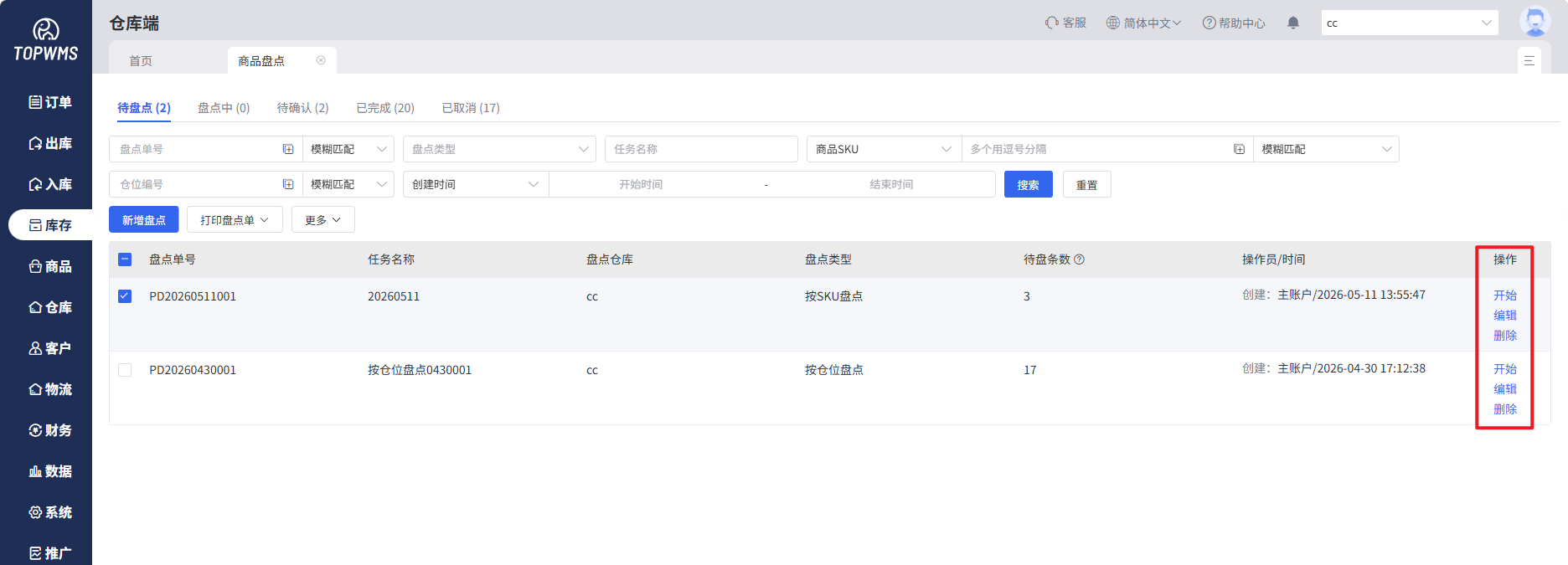Click the 结束时间 date field
1568x565 pixels.
pos(891,184)
